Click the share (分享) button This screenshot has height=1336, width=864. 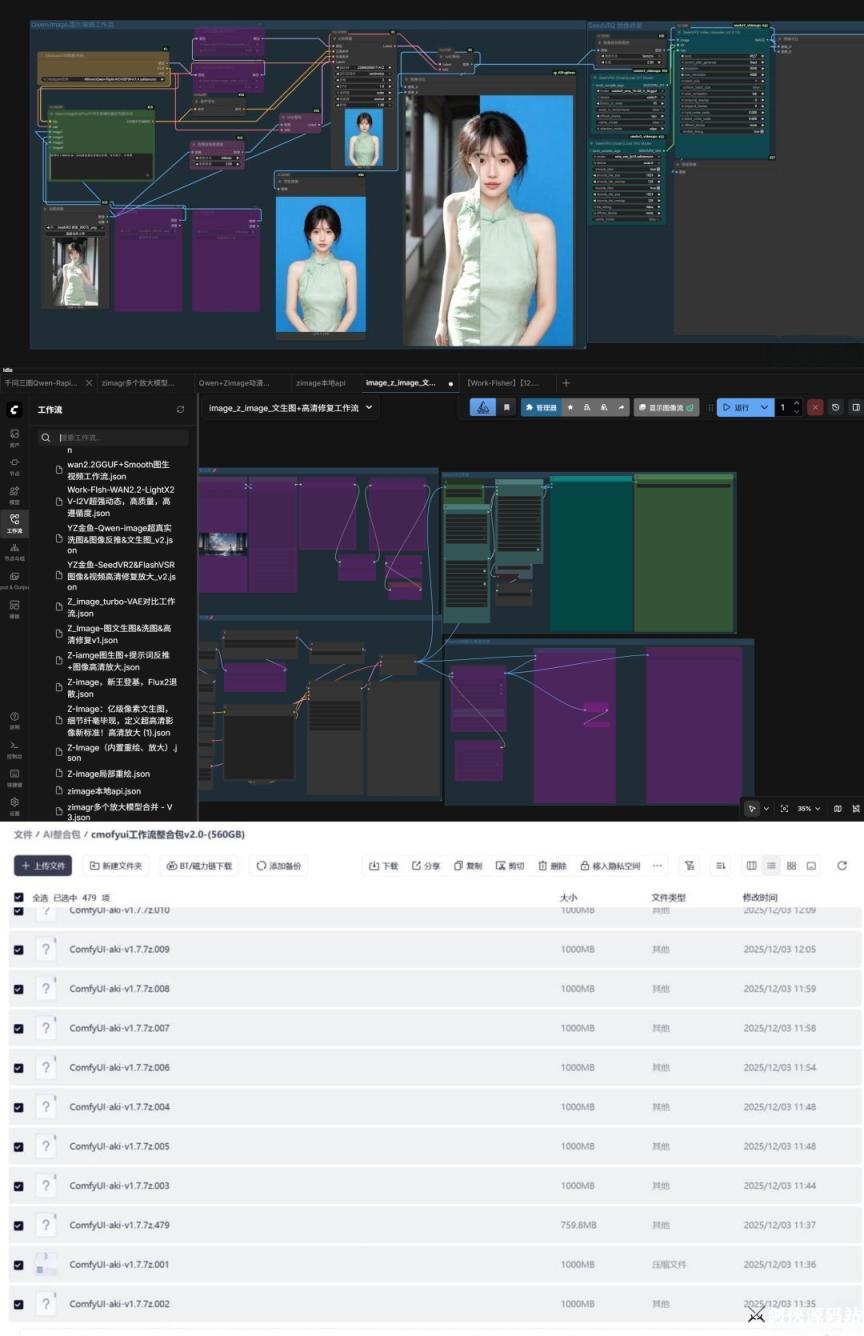(x=426, y=865)
